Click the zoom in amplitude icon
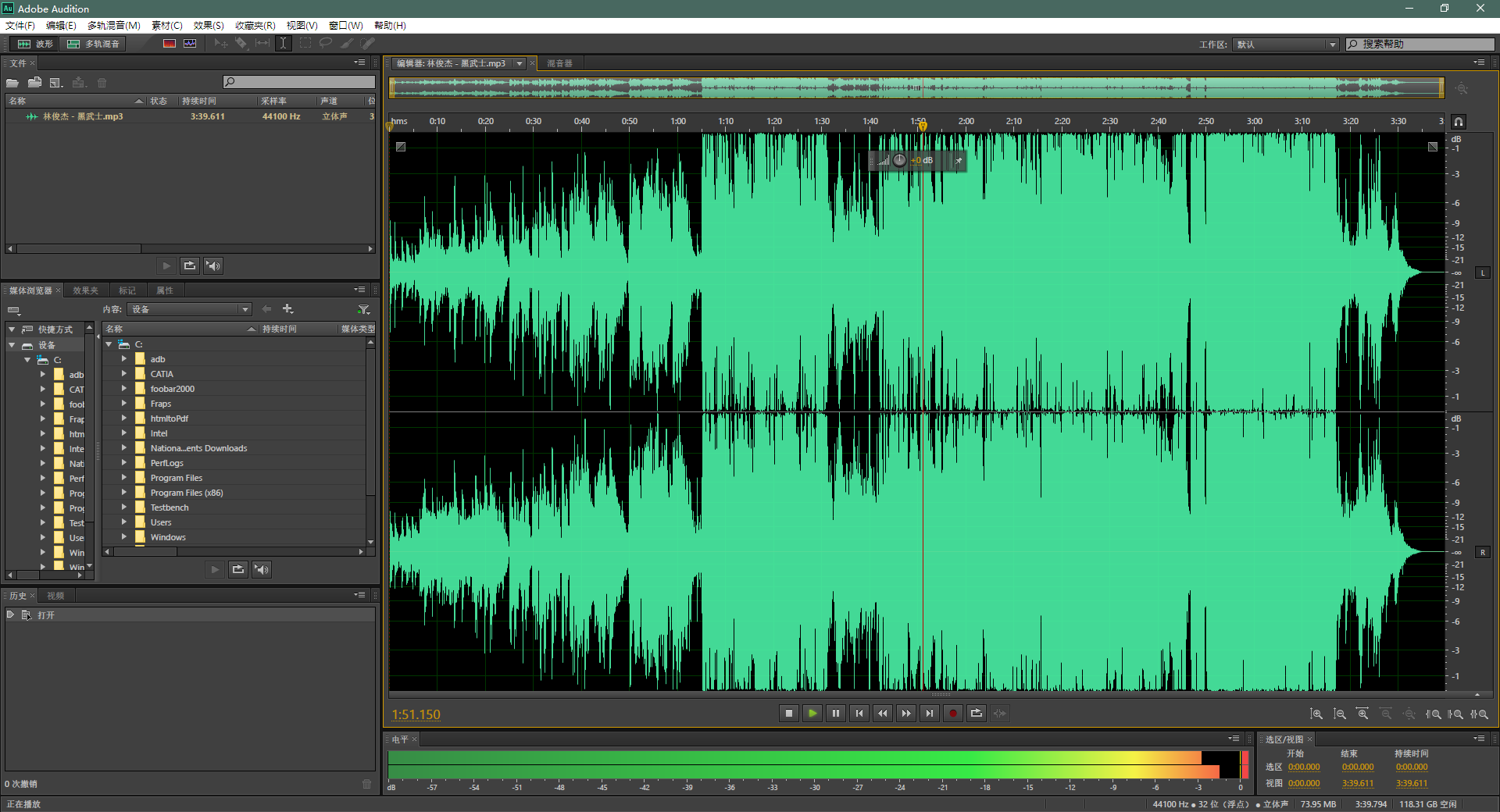 click(1316, 714)
